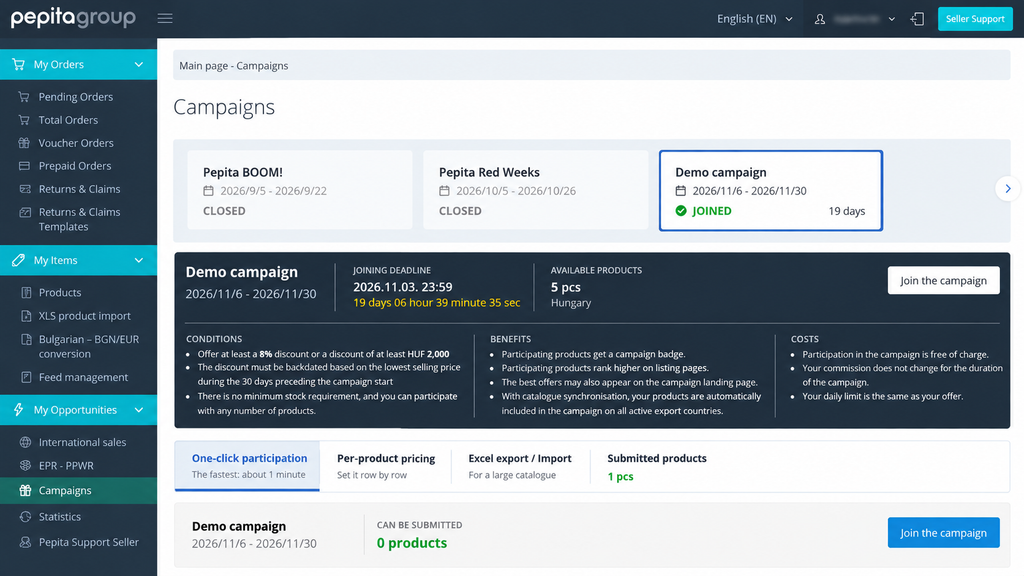Select the Demo campaign card
This screenshot has height=576, width=1024.
click(x=771, y=190)
